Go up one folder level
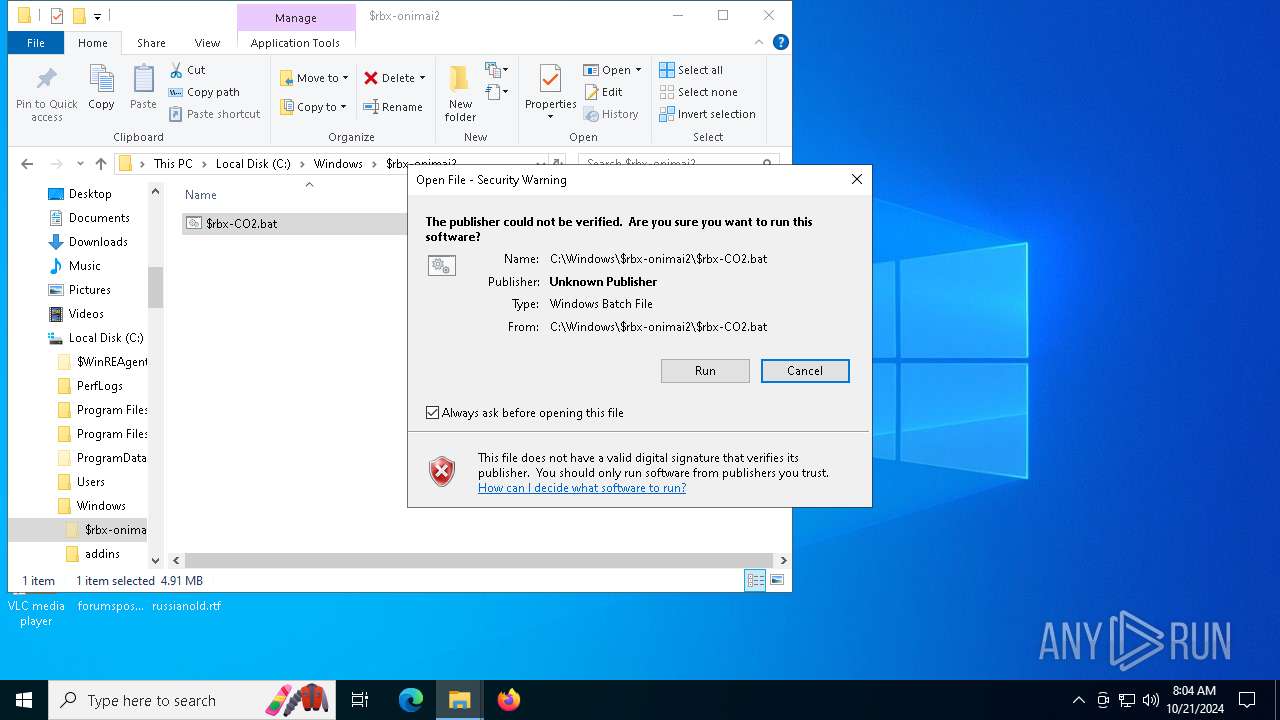This screenshot has width=1280, height=720. pyautogui.click(x=101, y=164)
